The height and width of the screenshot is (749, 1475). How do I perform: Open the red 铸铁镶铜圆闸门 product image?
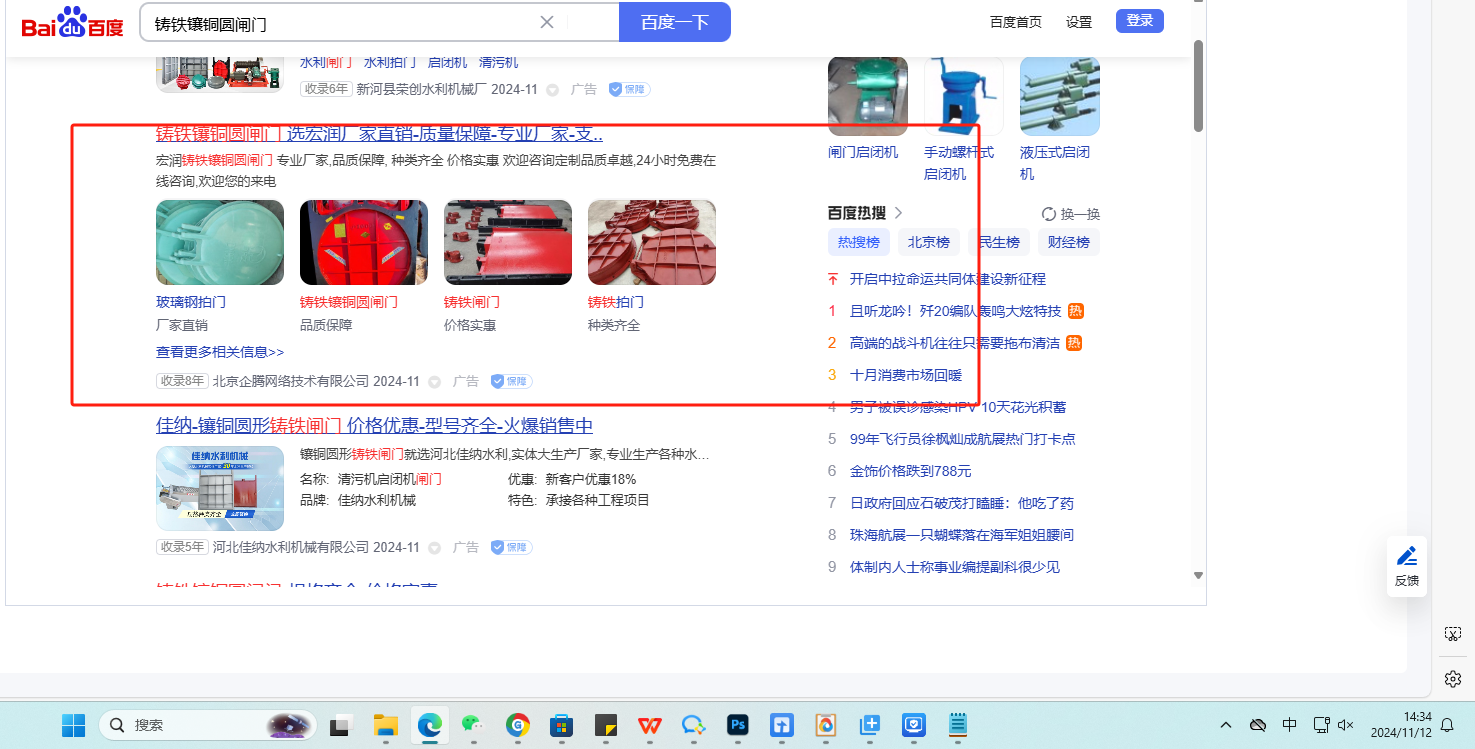(x=364, y=243)
